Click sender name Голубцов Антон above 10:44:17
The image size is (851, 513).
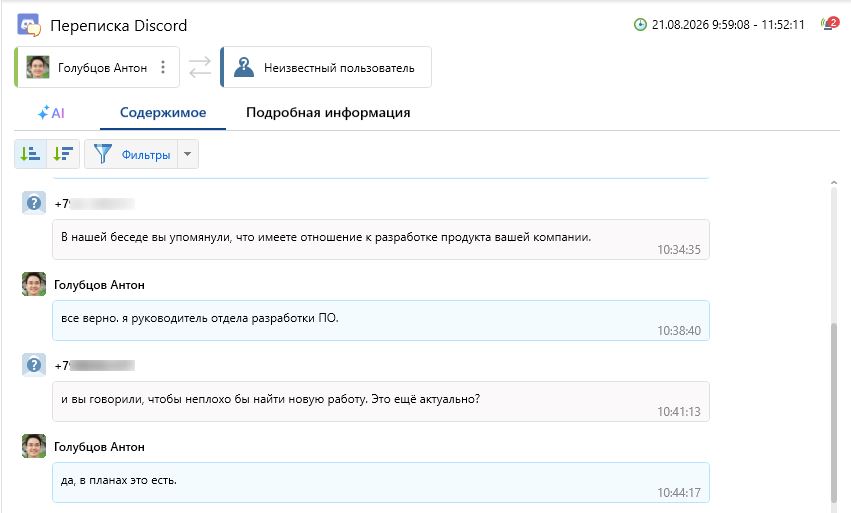pos(99,447)
